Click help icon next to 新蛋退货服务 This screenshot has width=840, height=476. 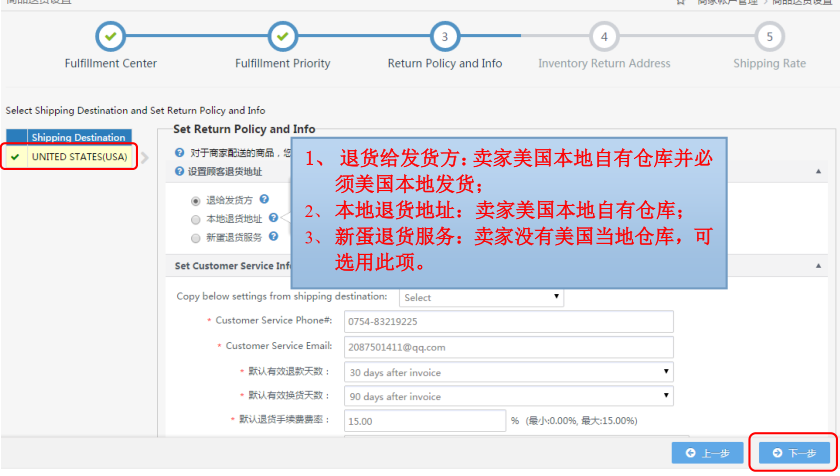pos(273,237)
